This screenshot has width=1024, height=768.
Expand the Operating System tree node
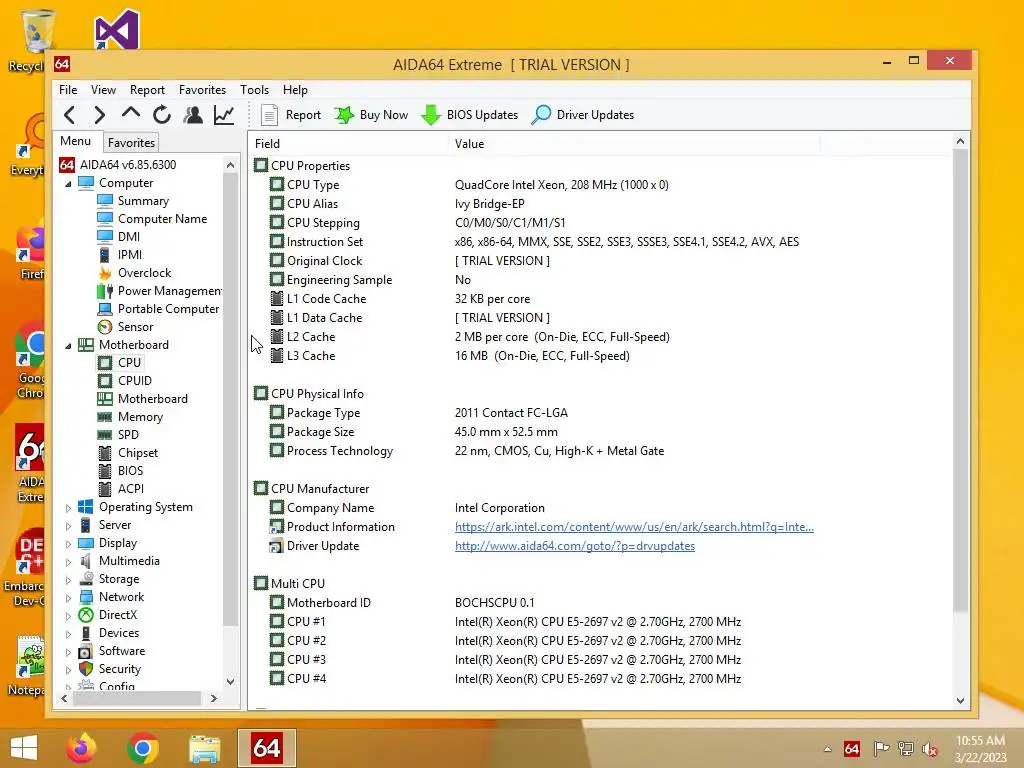tap(69, 507)
